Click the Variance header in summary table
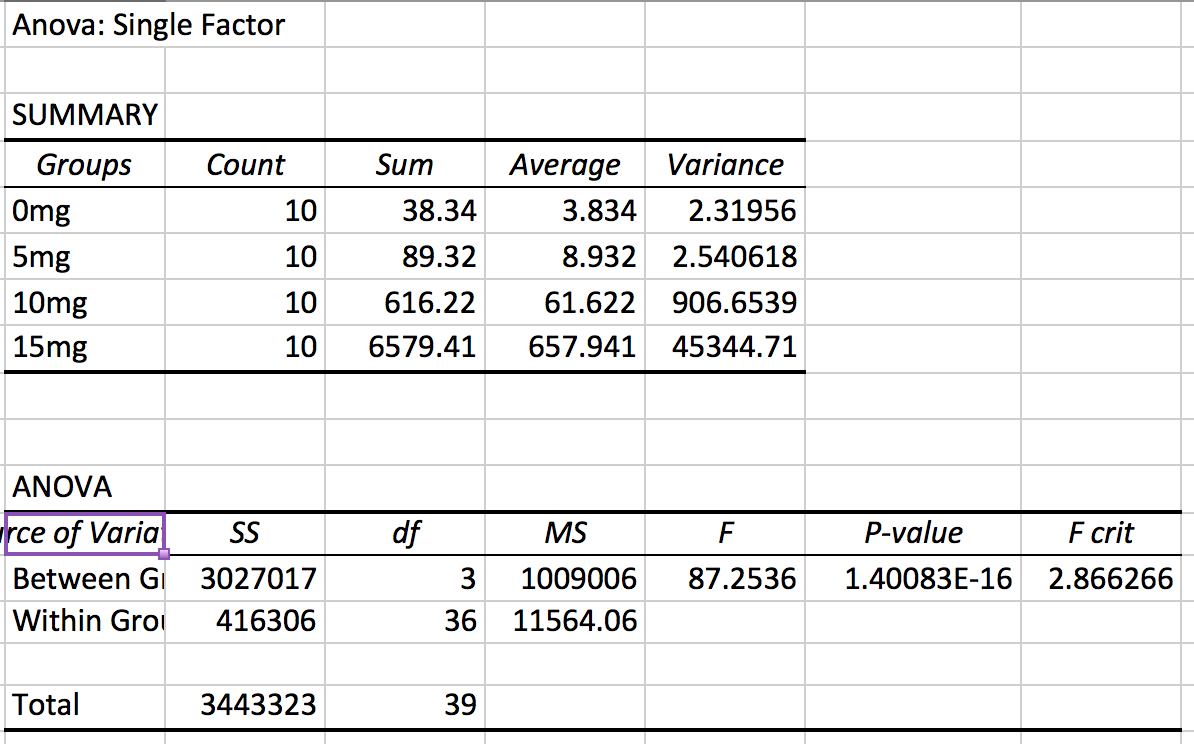Image resolution: width=1194 pixels, height=744 pixels. click(725, 165)
